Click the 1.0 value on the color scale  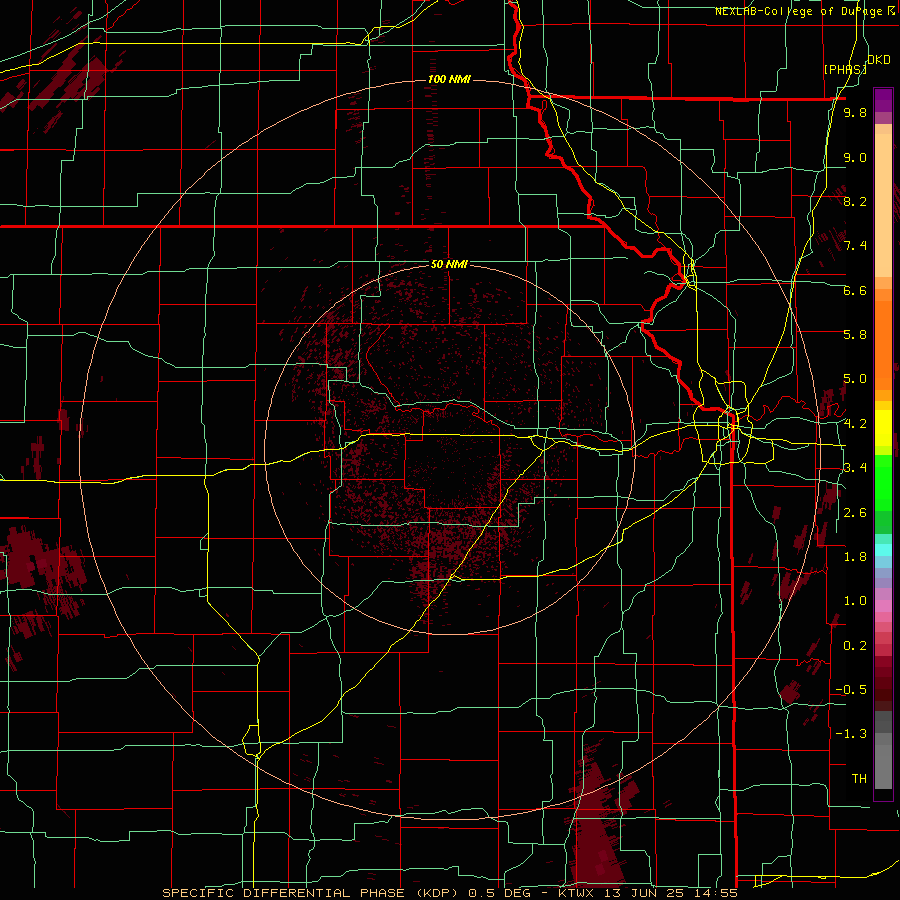(855, 601)
